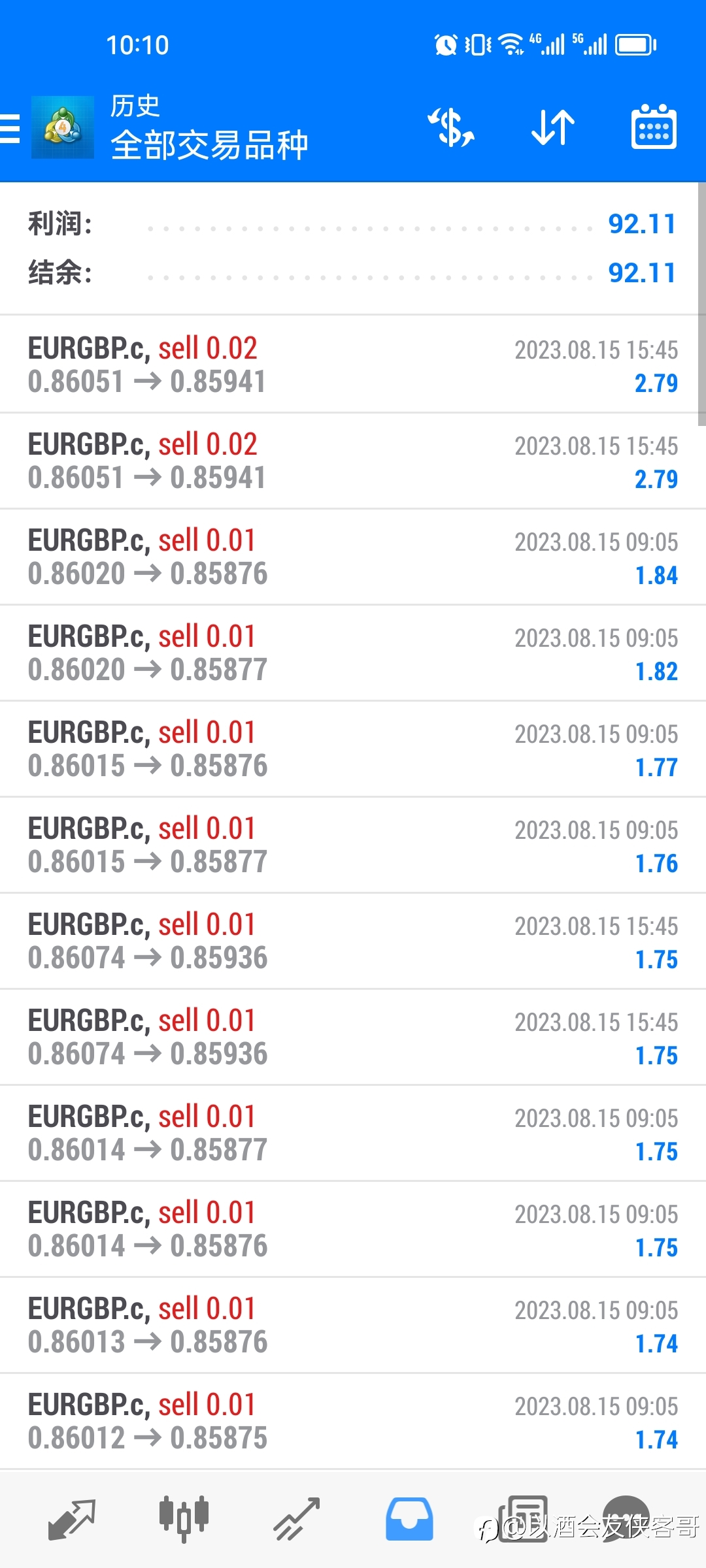Switch to the Chart candlestick tab
This screenshot has width=706, height=1568.
tap(184, 1518)
